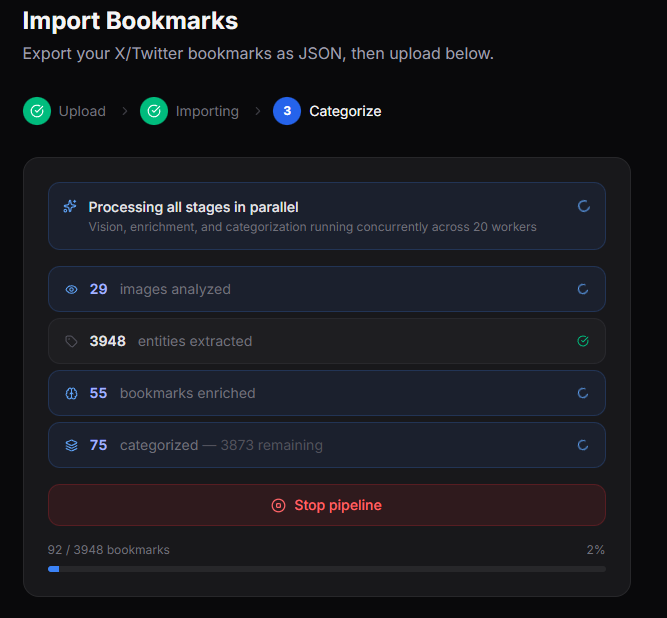667x618 pixels.
Task: Open the Importing step label
Action: pyautogui.click(x=207, y=111)
